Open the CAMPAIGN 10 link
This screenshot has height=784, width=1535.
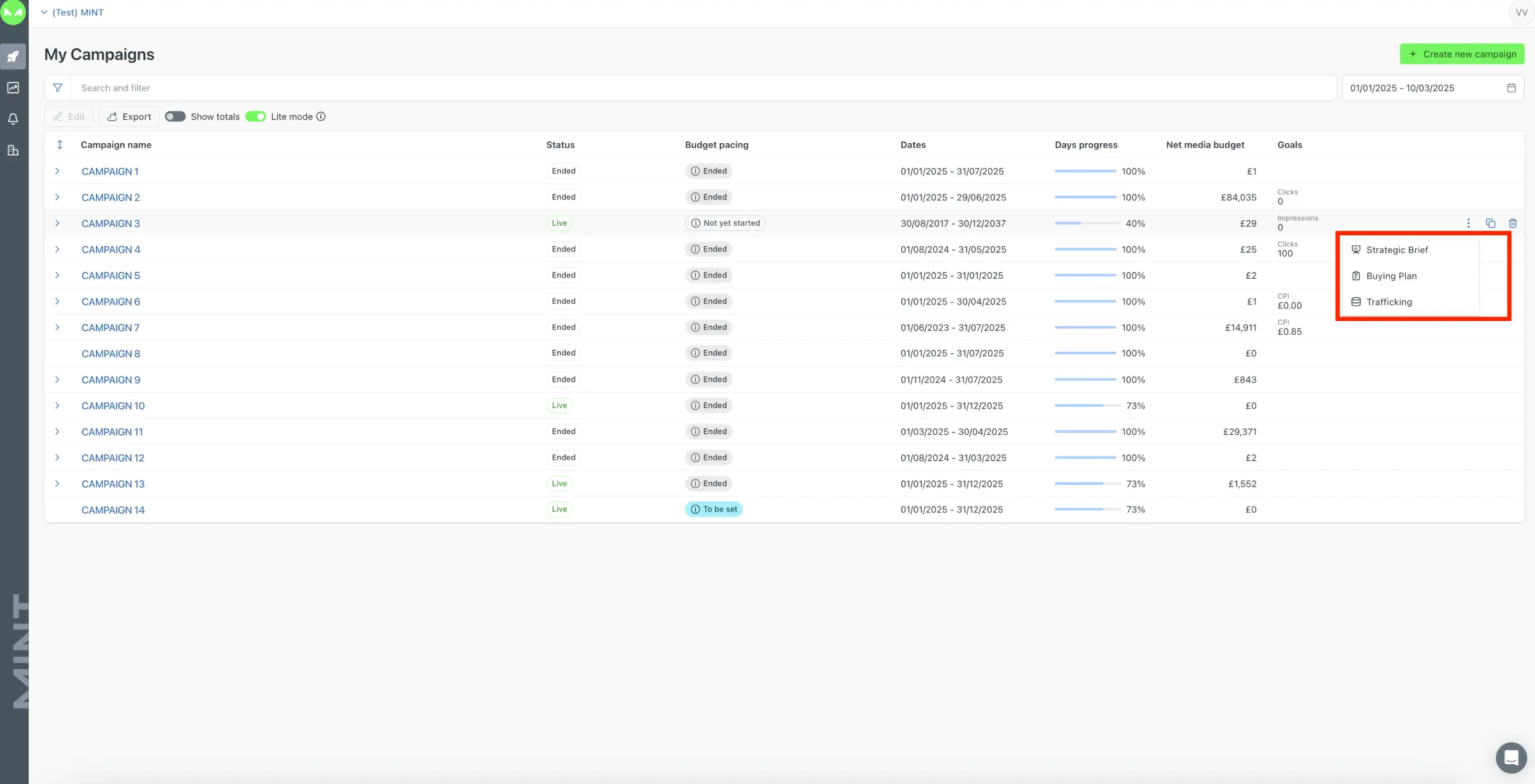pyautogui.click(x=113, y=405)
